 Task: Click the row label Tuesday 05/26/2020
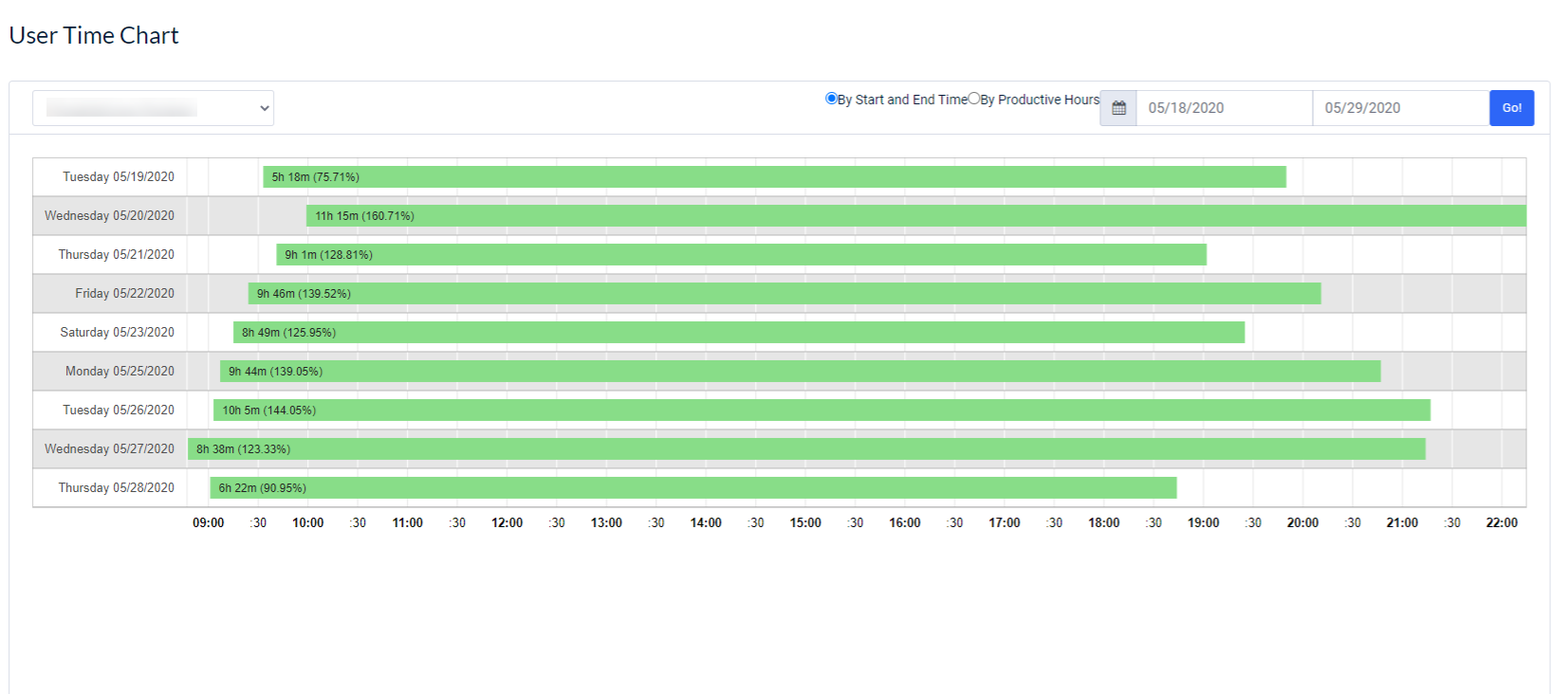(x=119, y=411)
